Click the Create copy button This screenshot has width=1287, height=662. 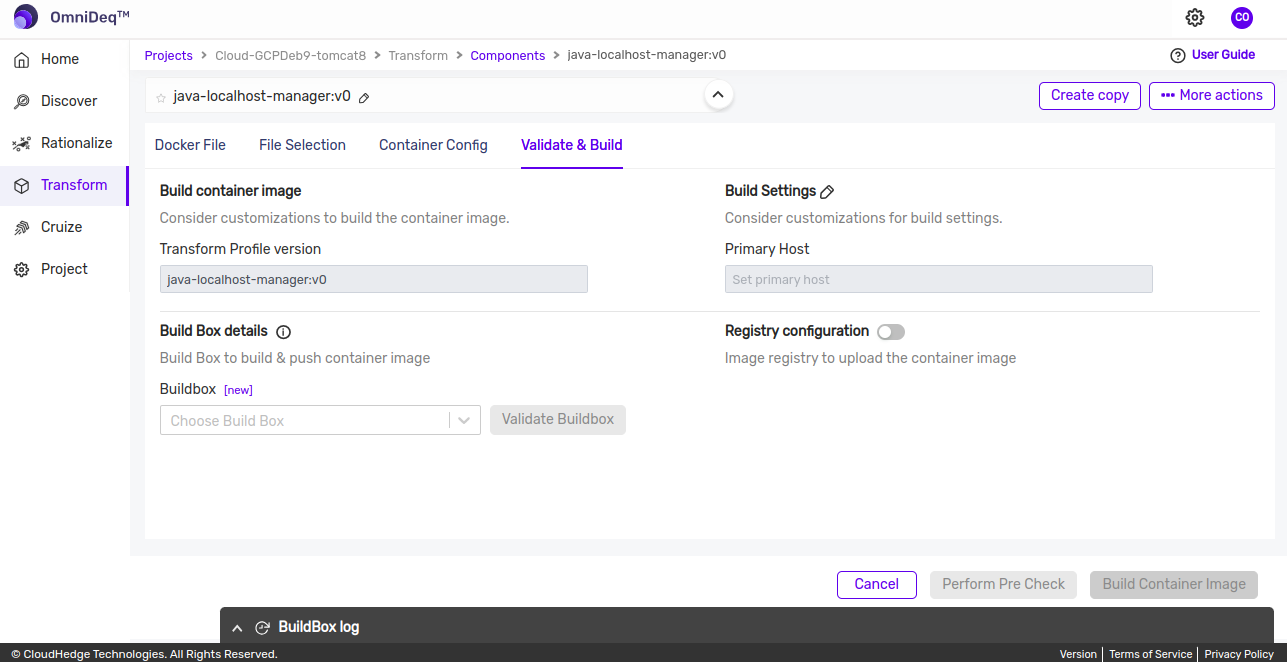tap(1090, 95)
